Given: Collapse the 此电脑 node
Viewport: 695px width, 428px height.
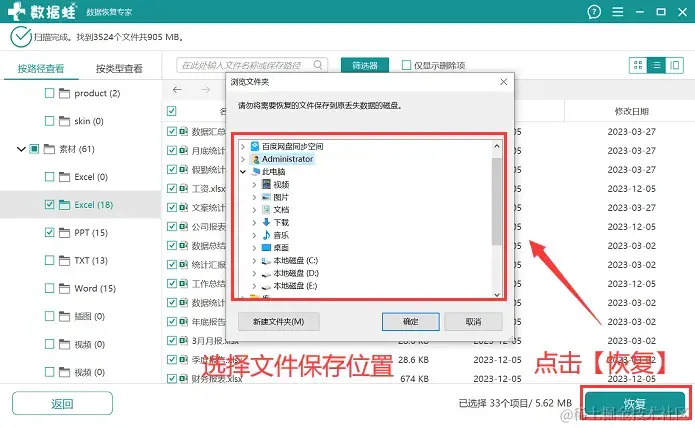Looking at the screenshot, I should [x=243, y=171].
